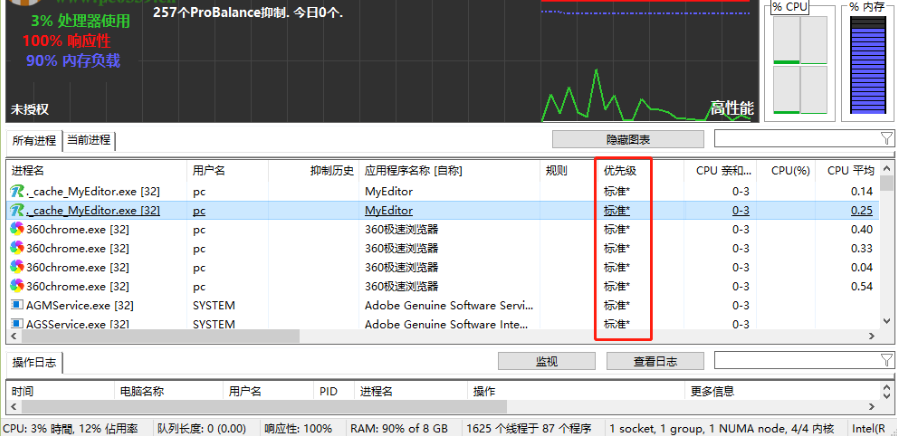The image size is (897, 436).
Task: Click the 0.04 CPU average value
Action: [x=862, y=267]
